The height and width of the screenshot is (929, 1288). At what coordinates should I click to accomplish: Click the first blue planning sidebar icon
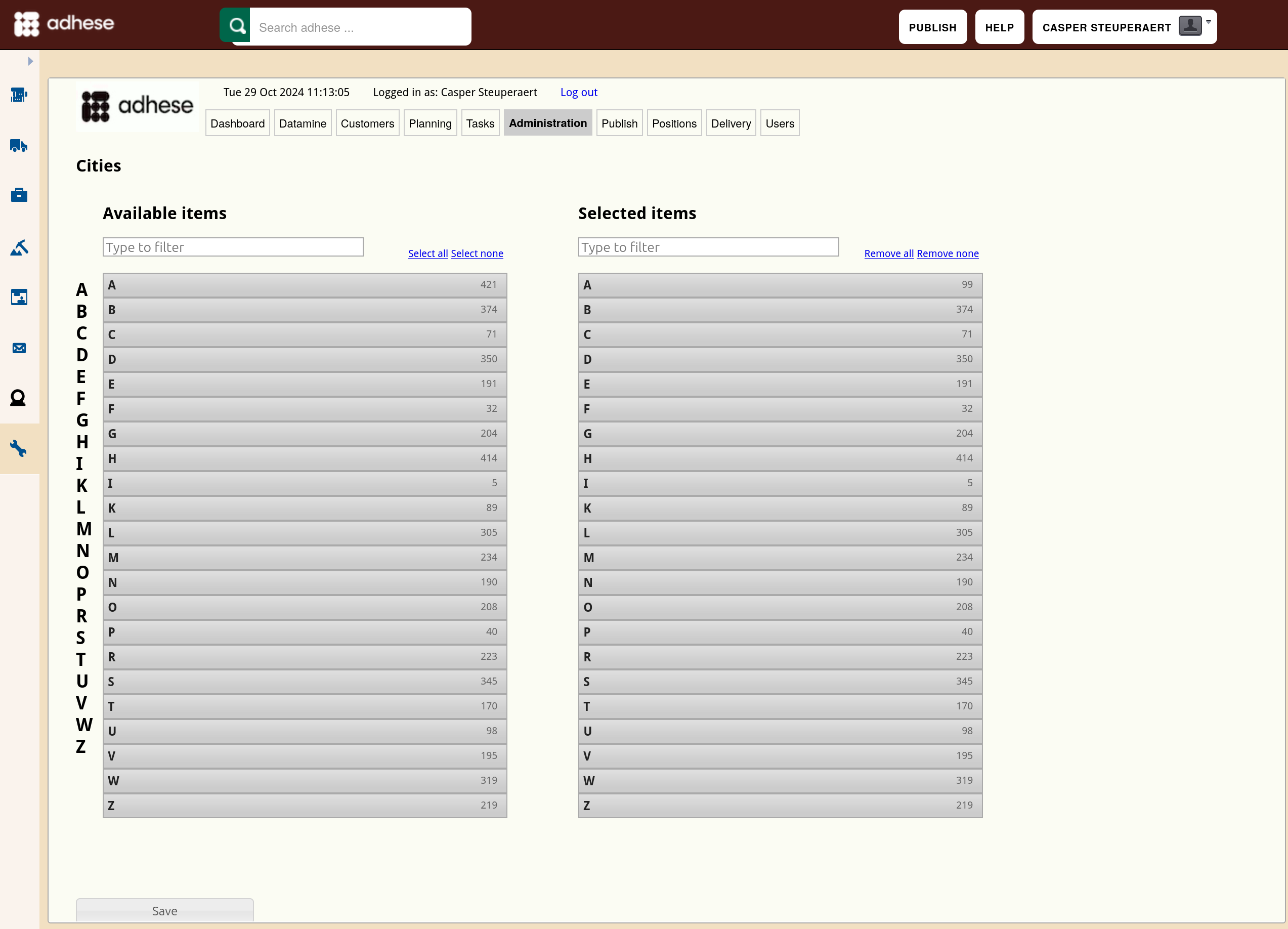pyautogui.click(x=19, y=95)
